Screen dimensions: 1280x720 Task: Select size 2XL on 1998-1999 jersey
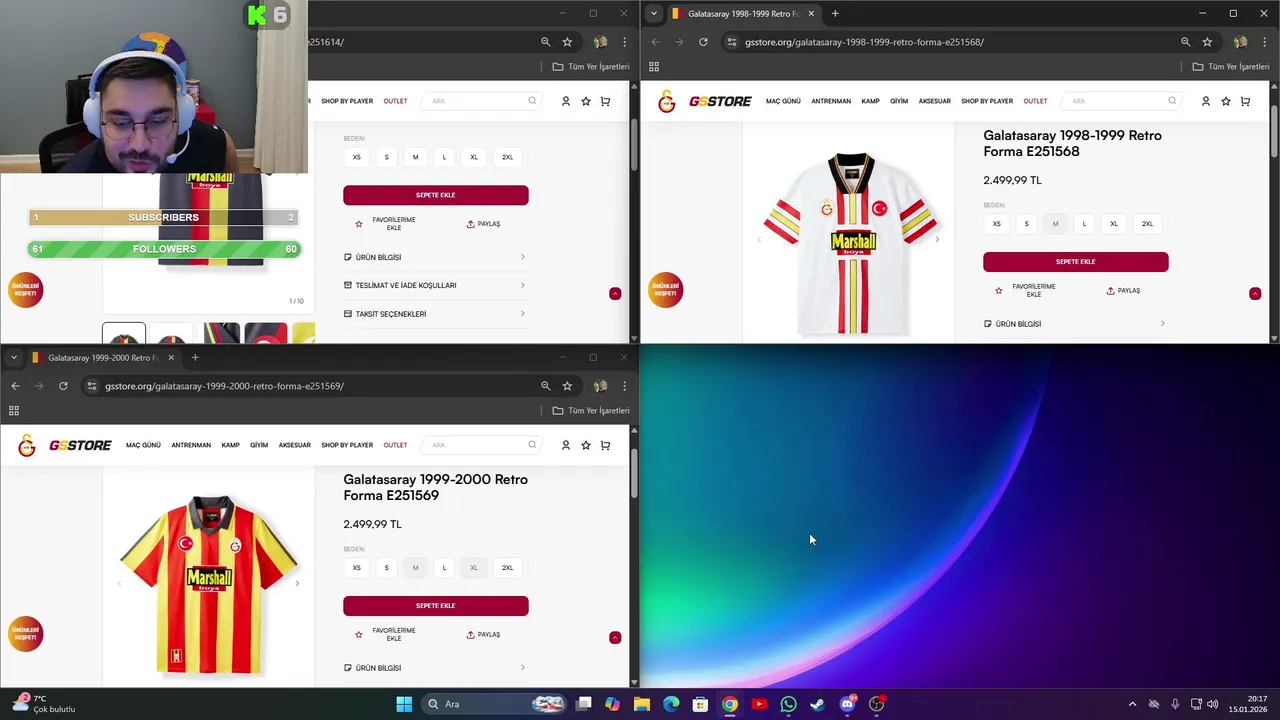[x=1147, y=224]
